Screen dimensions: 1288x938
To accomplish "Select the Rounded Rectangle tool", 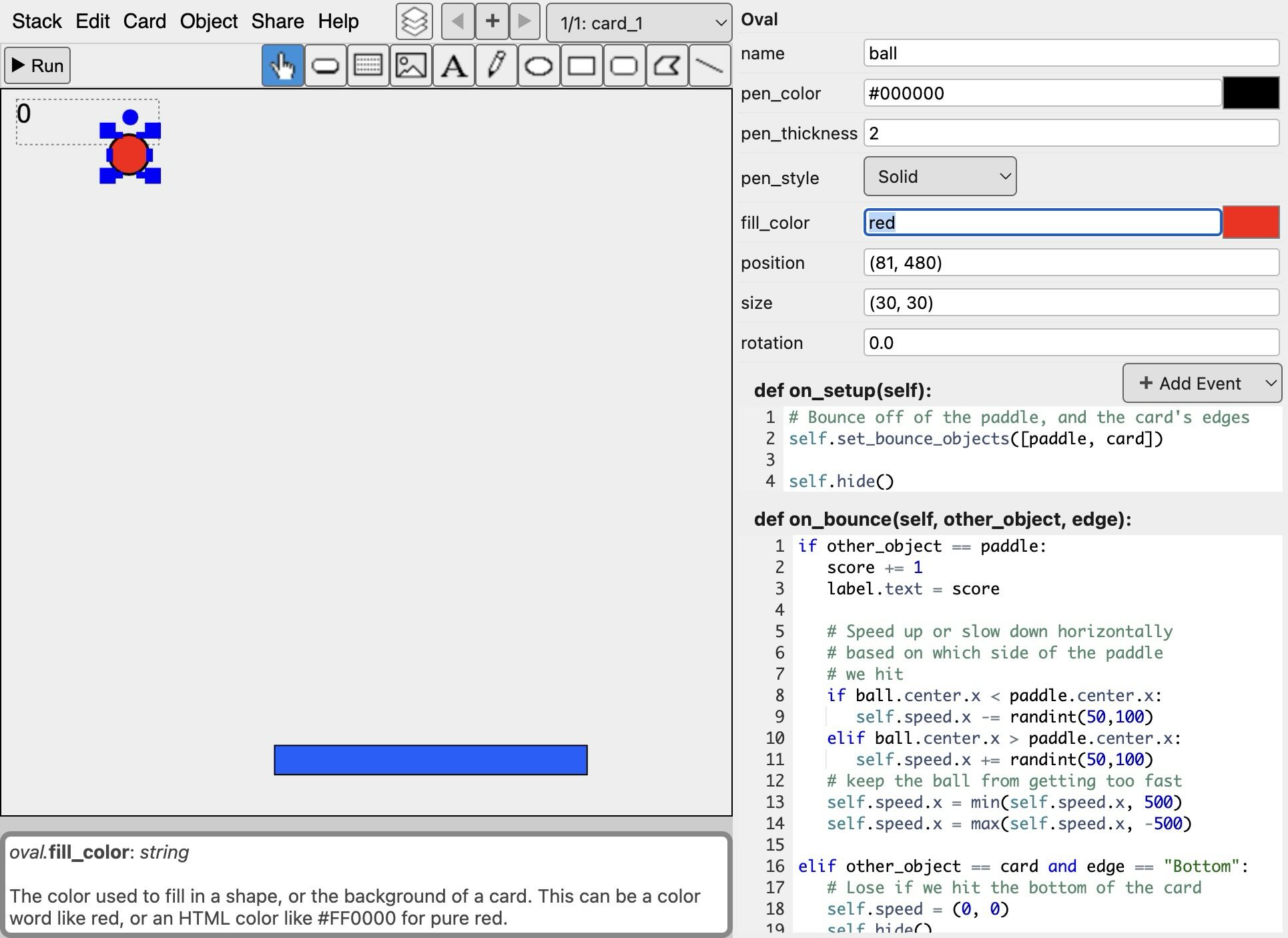I will pyautogui.click(x=624, y=65).
